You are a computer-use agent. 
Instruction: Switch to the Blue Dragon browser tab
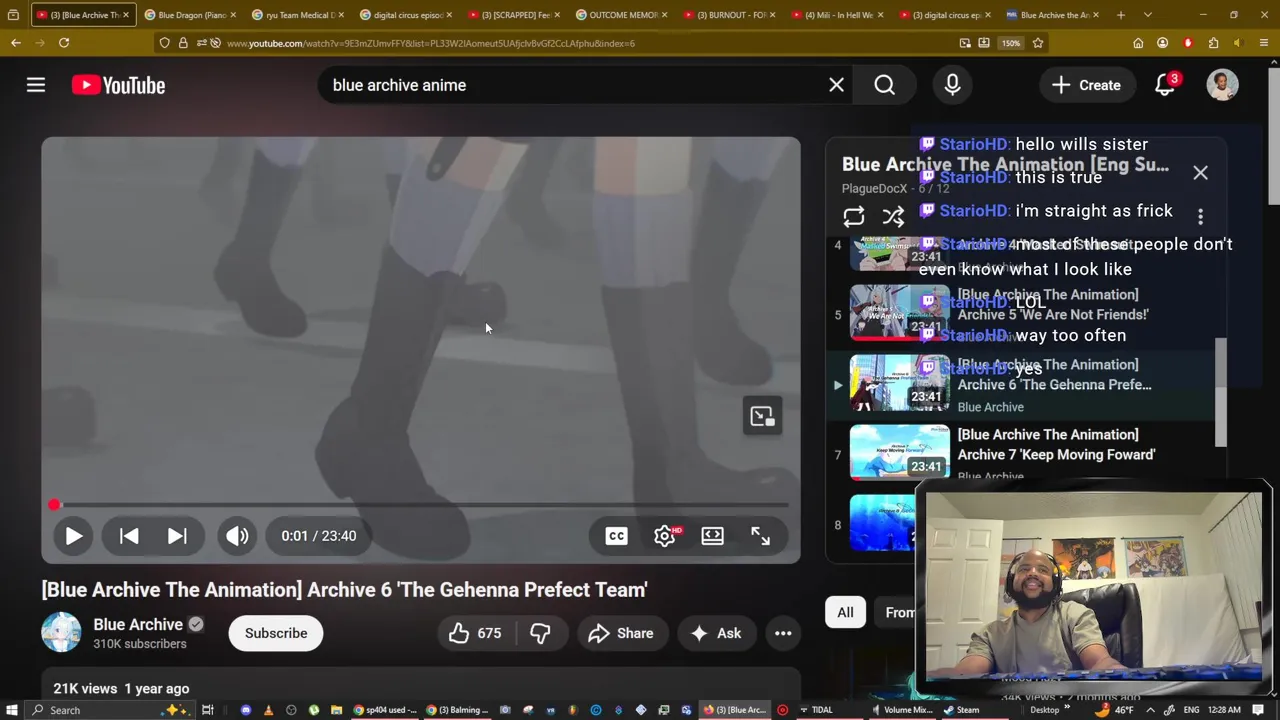189,15
